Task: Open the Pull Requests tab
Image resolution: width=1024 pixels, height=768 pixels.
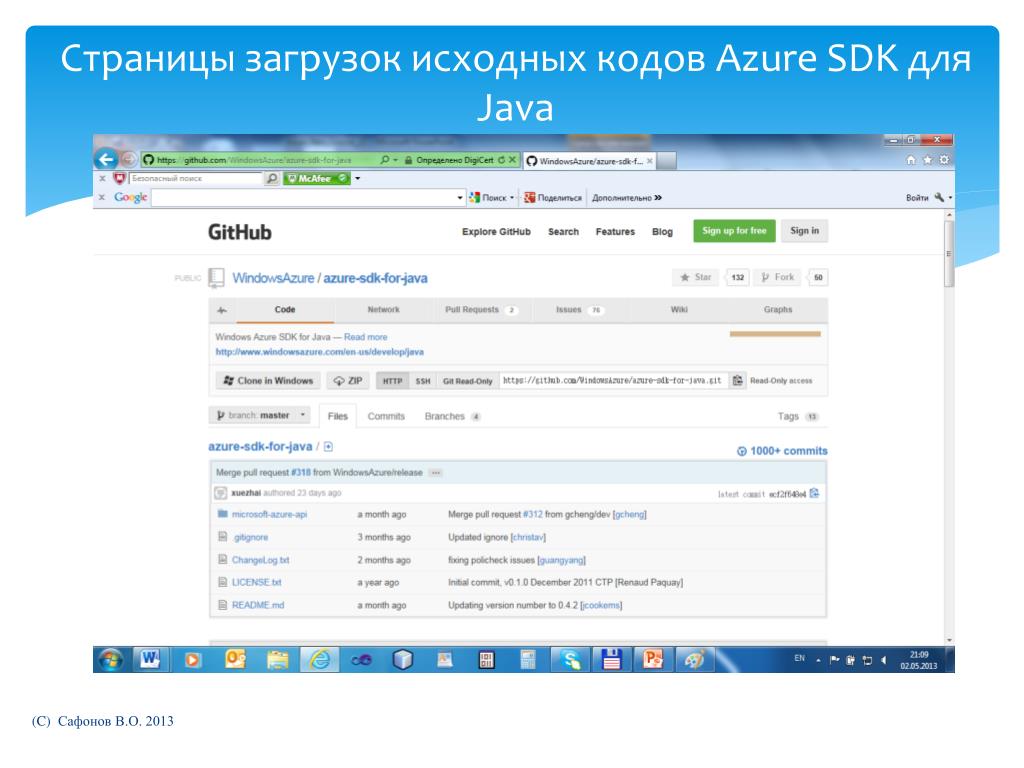Action: coord(481,310)
